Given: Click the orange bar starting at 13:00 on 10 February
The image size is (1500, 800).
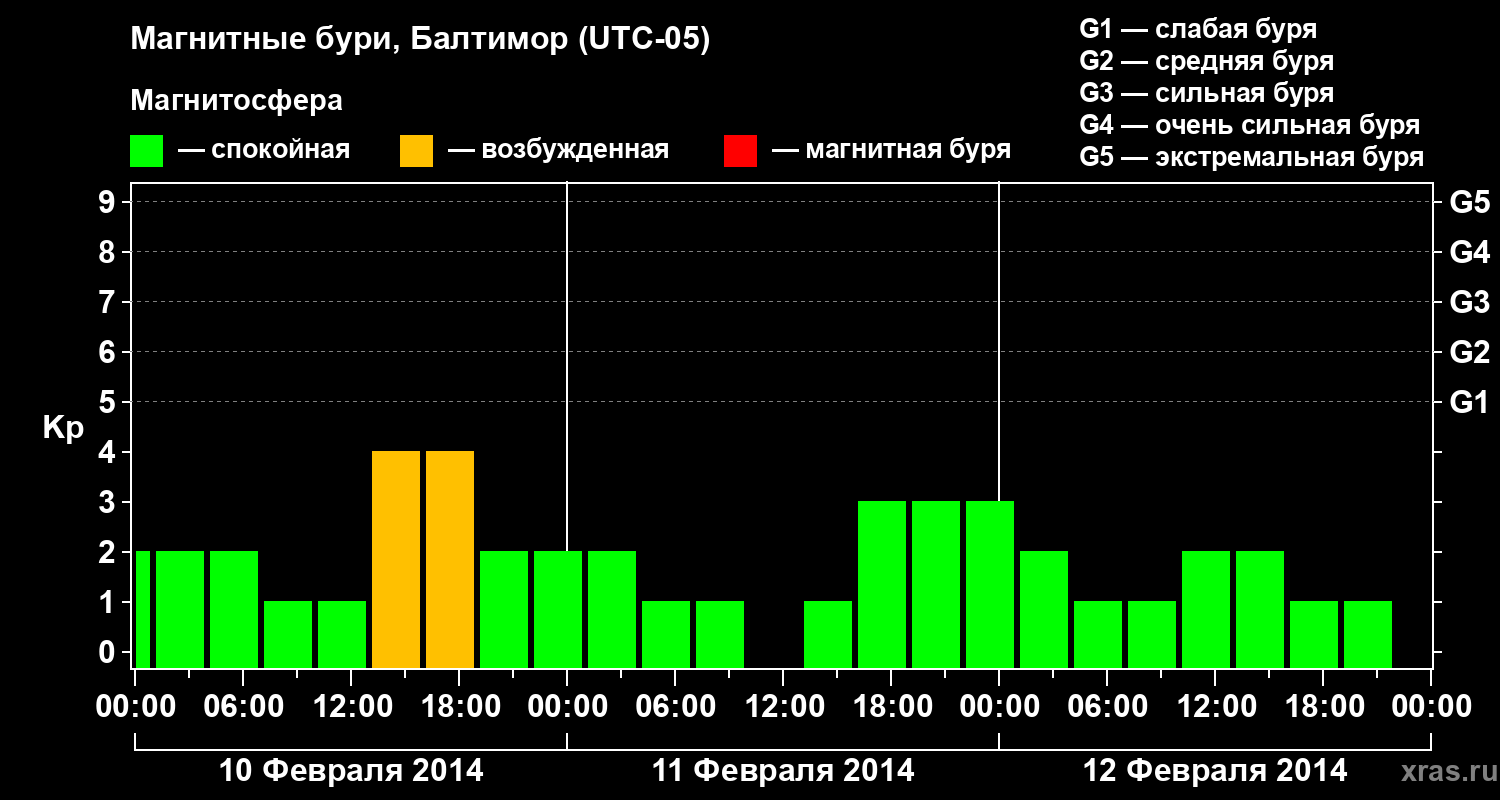Looking at the screenshot, I should pyautogui.click(x=396, y=559).
